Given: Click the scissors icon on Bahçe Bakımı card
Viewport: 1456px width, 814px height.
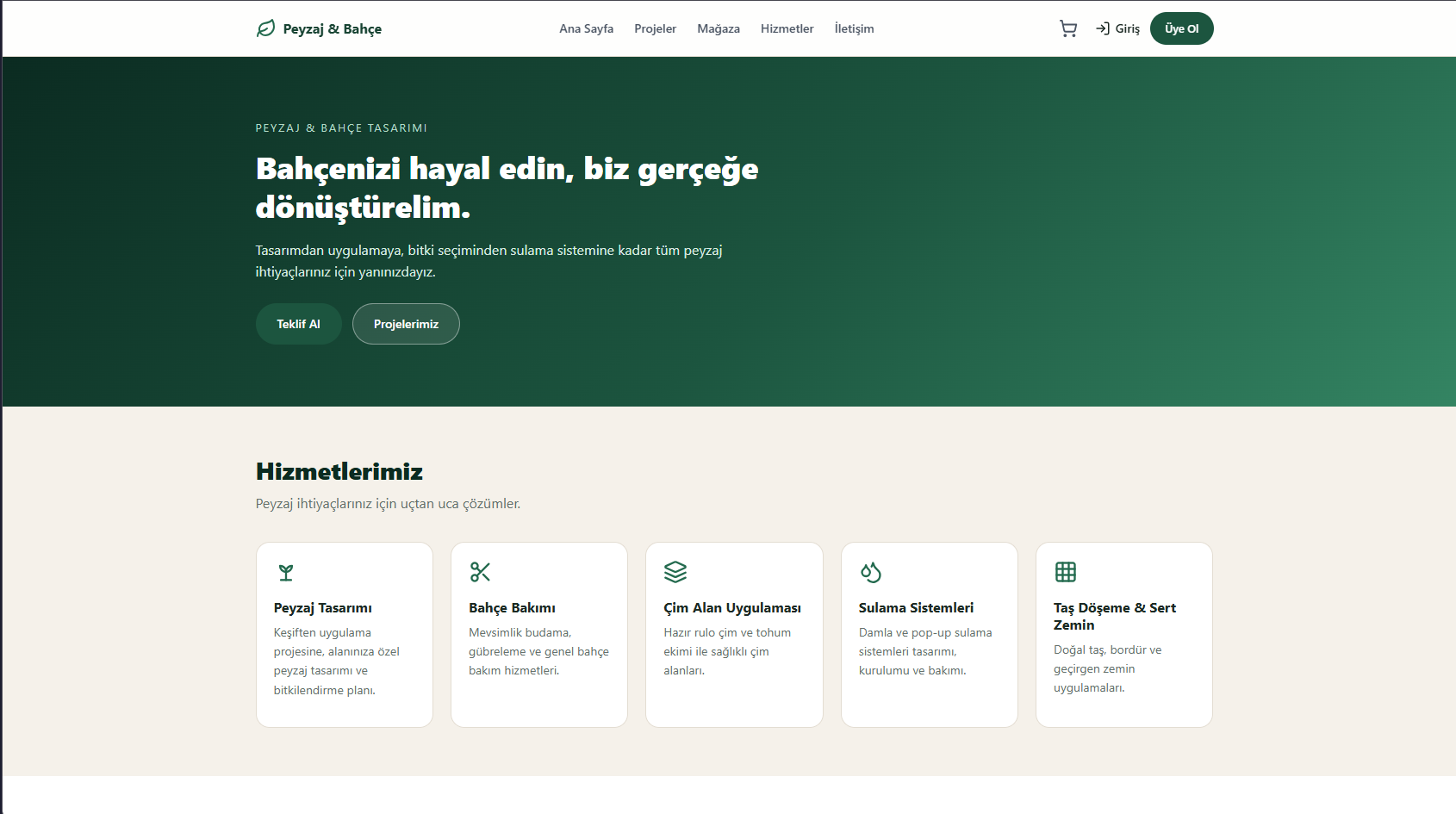Looking at the screenshot, I should [x=480, y=572].
